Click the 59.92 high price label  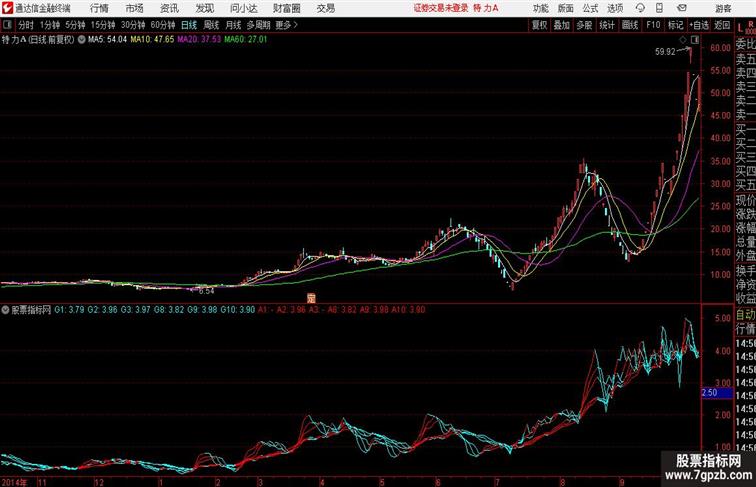click(x=665, y=52)
